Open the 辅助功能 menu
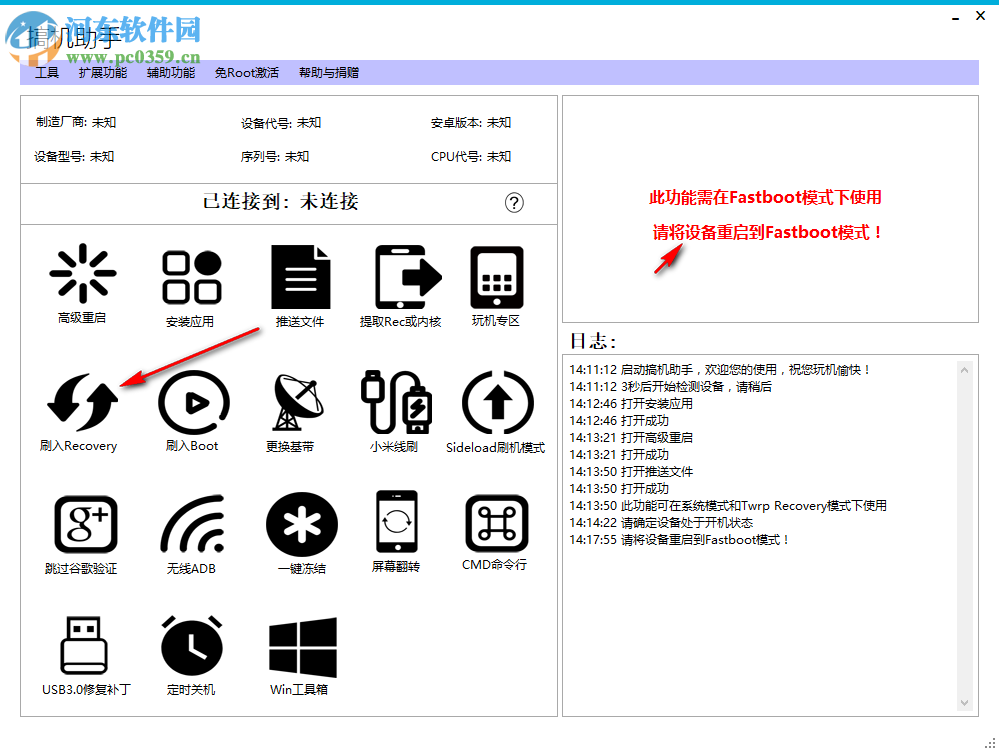This screenshot has width=999, height=752. coord(171,73)
